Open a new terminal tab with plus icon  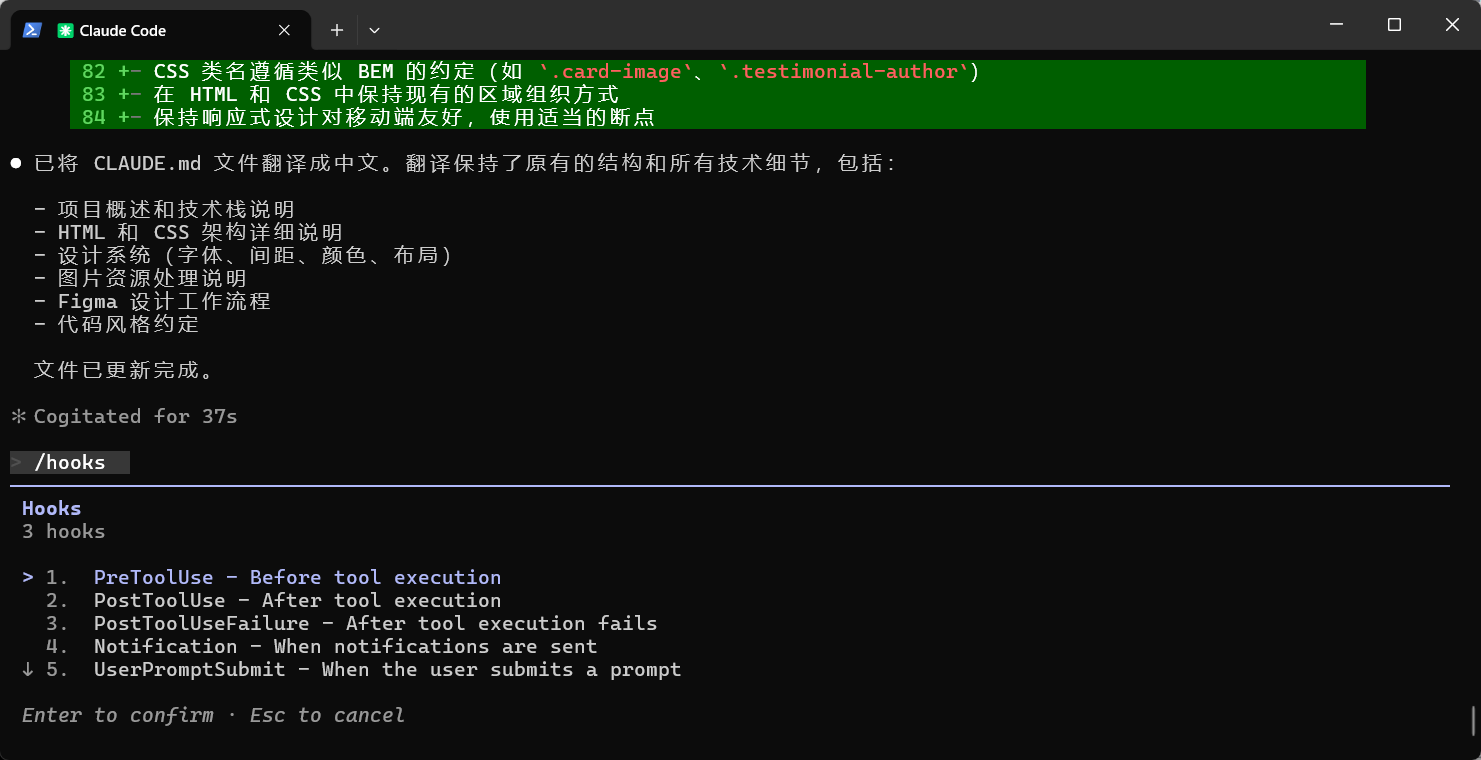pos(337,30)
